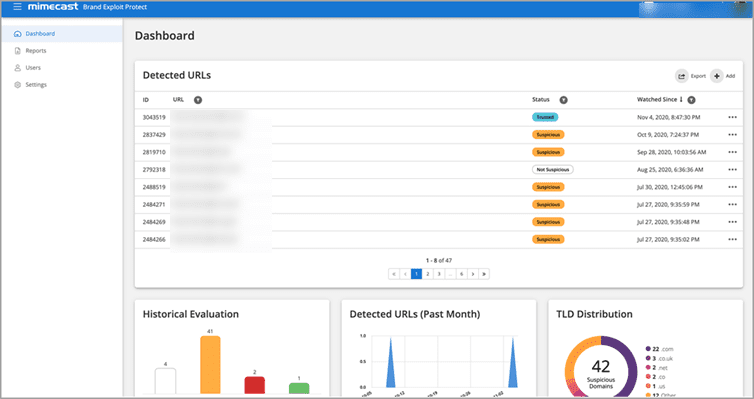
Task: Open Settings in the sidebar
Action: [62, 85]
